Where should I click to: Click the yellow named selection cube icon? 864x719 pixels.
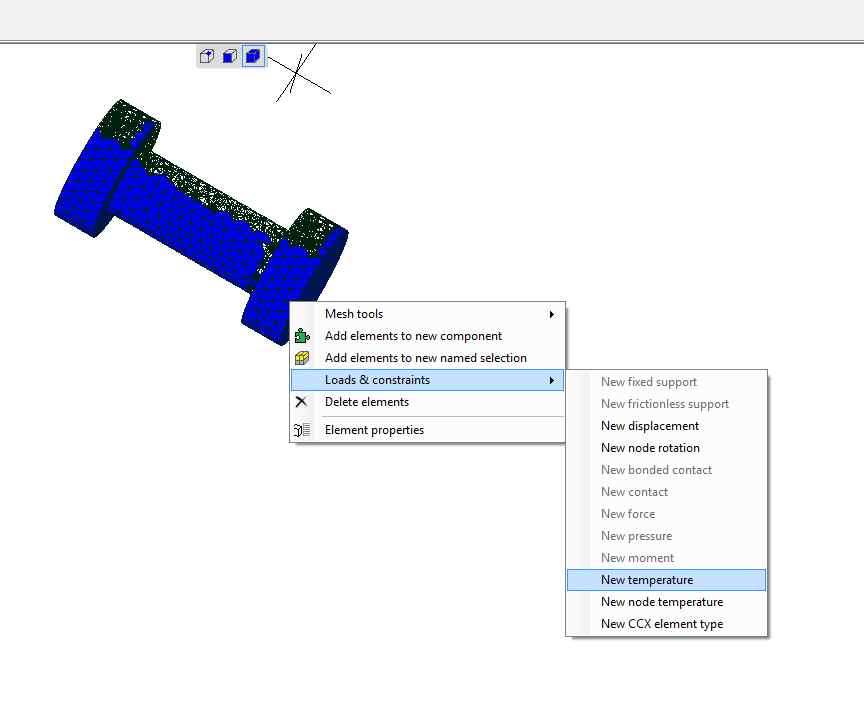click(301, 358)
